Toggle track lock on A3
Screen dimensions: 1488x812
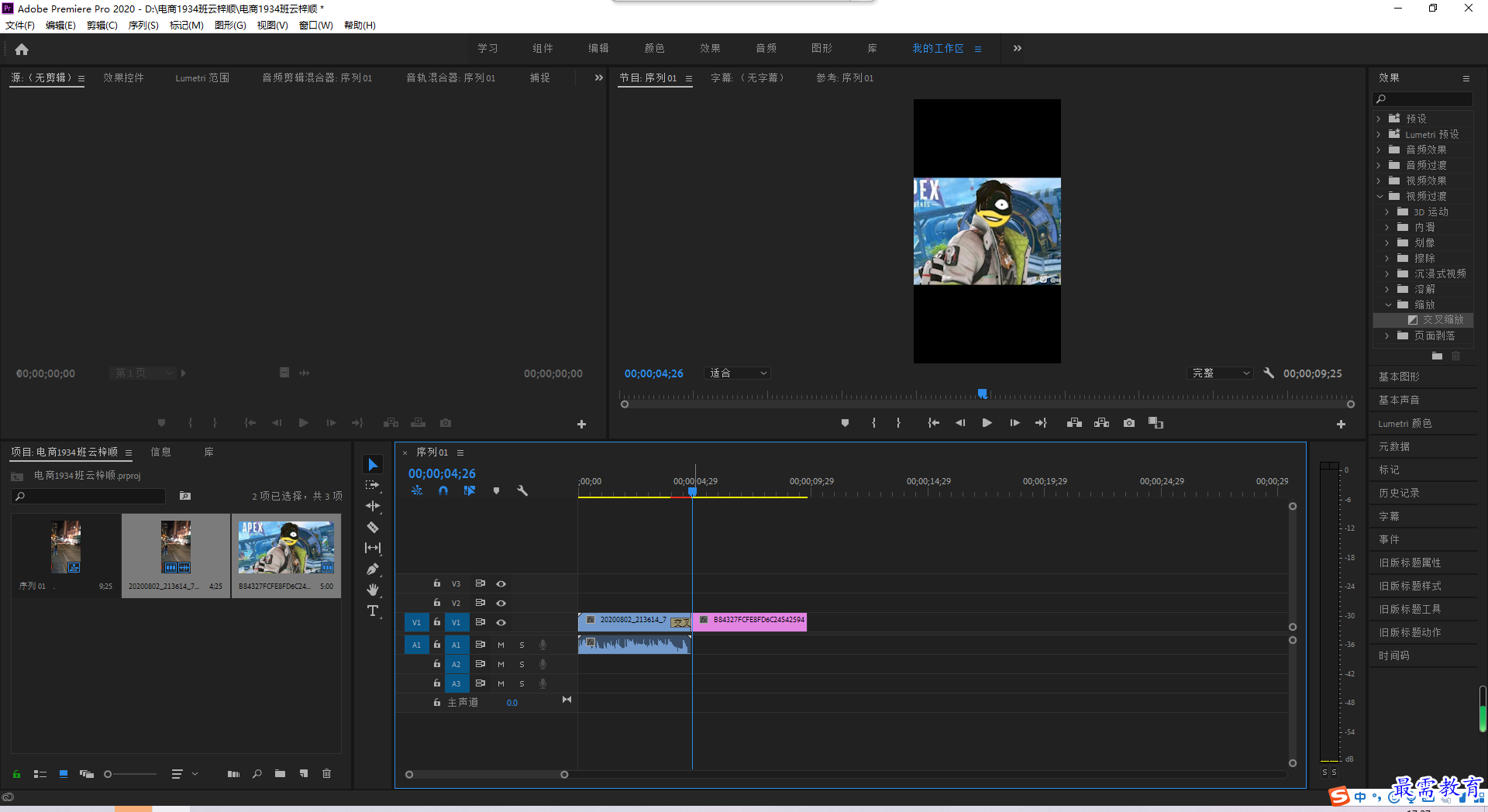pos(437,683)
